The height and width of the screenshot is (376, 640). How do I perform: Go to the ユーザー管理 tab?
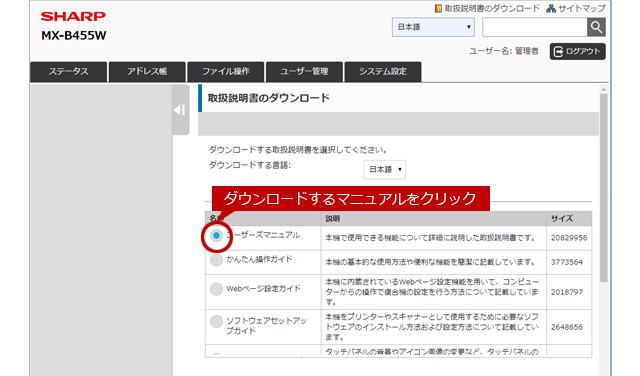304,72
